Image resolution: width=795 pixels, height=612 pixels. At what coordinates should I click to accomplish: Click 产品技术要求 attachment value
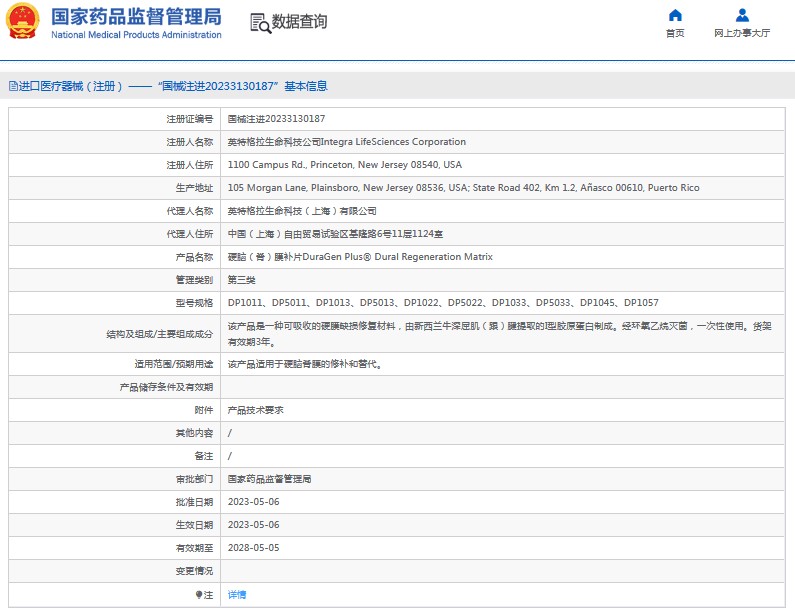(256, 410)
